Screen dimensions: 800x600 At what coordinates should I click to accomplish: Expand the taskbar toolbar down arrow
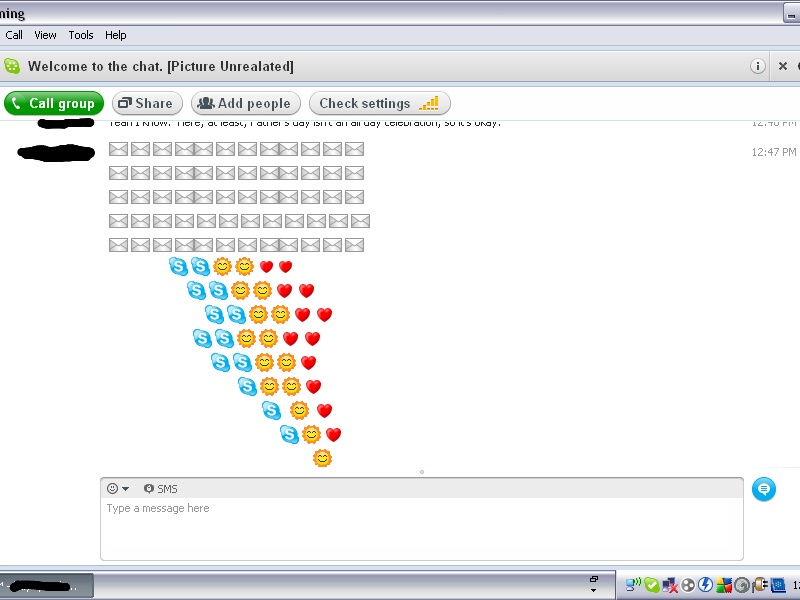point(593,591)
